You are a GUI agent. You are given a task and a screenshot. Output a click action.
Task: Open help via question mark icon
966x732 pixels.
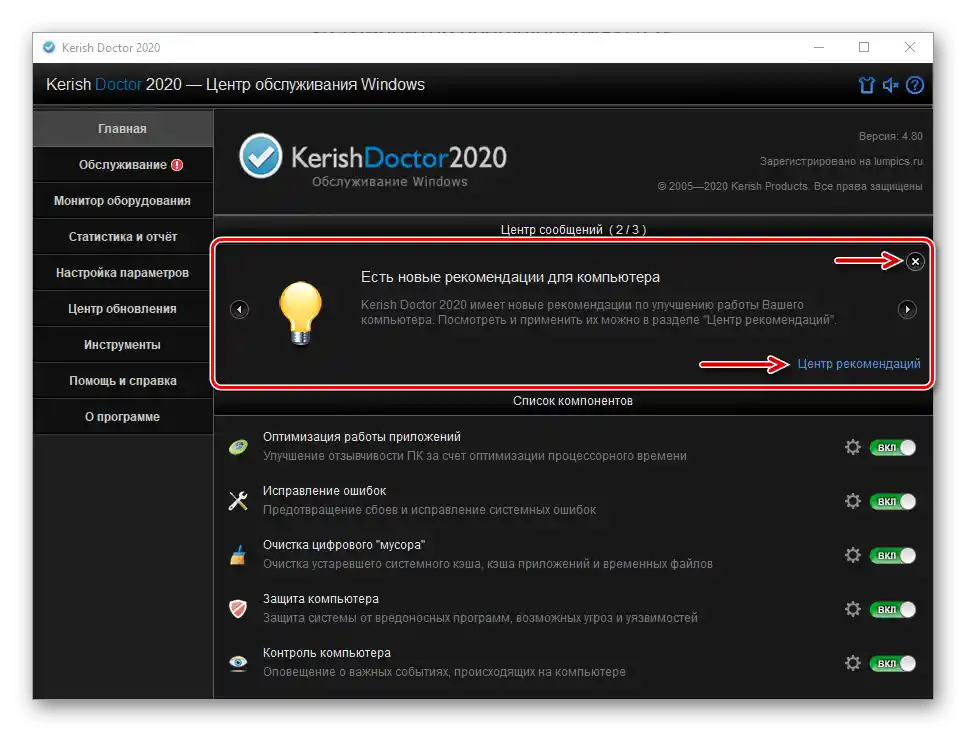pyautogui.click(x=915, y=85)
